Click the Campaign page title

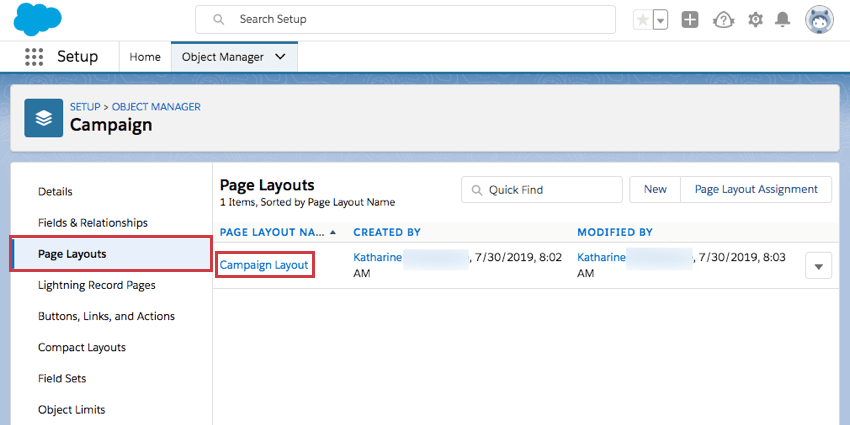[x=111, y=125]
